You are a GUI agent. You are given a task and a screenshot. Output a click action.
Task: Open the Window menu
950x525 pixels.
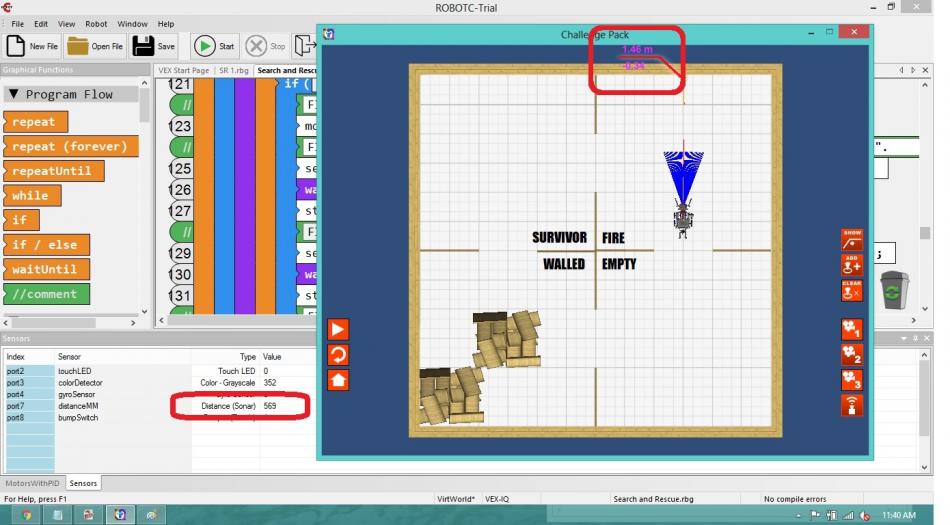tap(132, 24)
